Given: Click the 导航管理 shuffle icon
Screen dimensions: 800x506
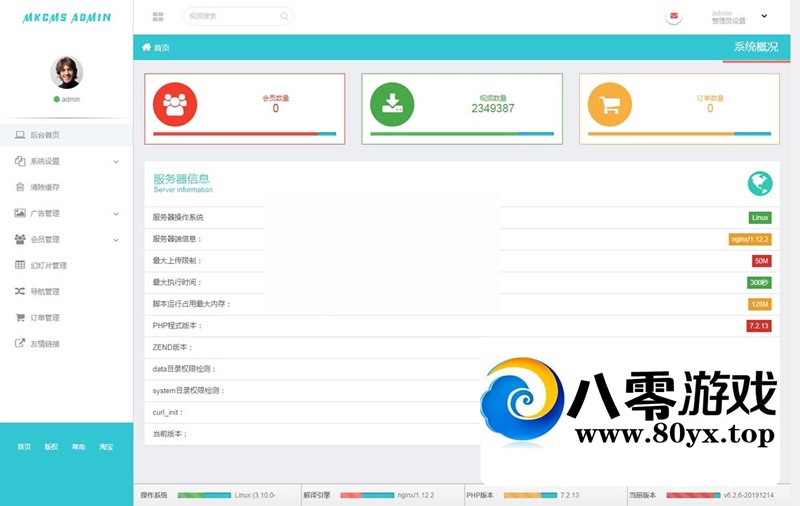Looking at the screenshot, I should pyautogui.click(x=20, y=291).
